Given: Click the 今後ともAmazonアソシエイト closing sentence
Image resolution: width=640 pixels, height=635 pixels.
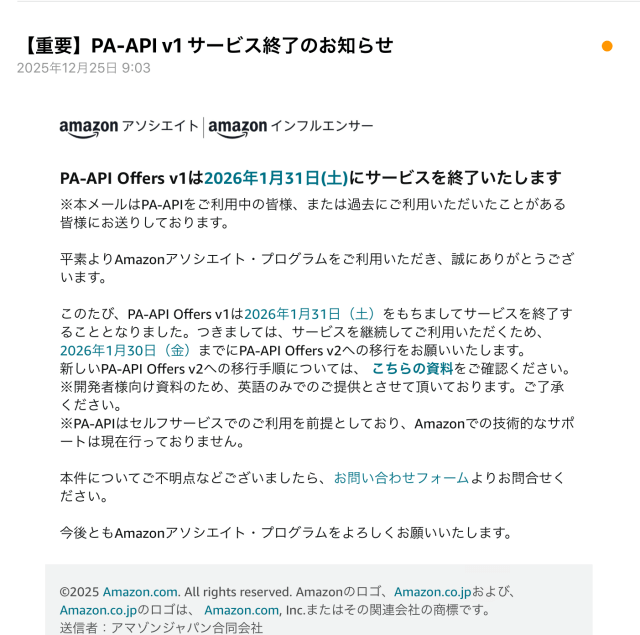Looking at the screenshot, I should (x=286, y=533).
